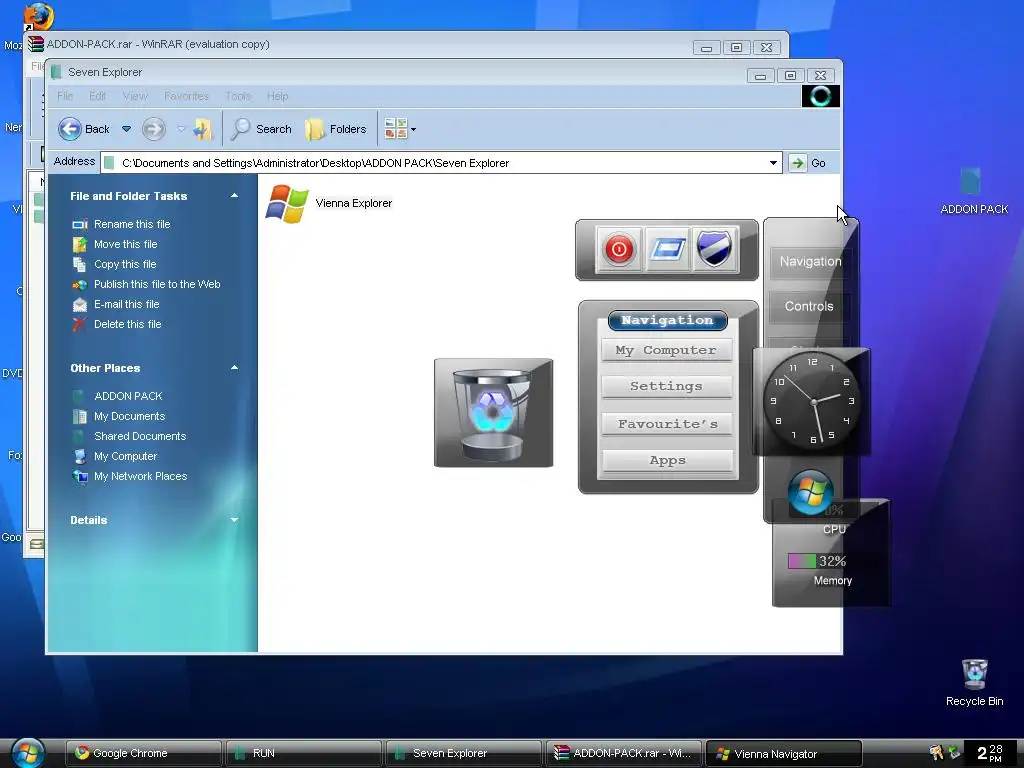Screen dimensions: 1024x768
Task: Click My Computer in Navigation widget
Action: click(666, 350)
